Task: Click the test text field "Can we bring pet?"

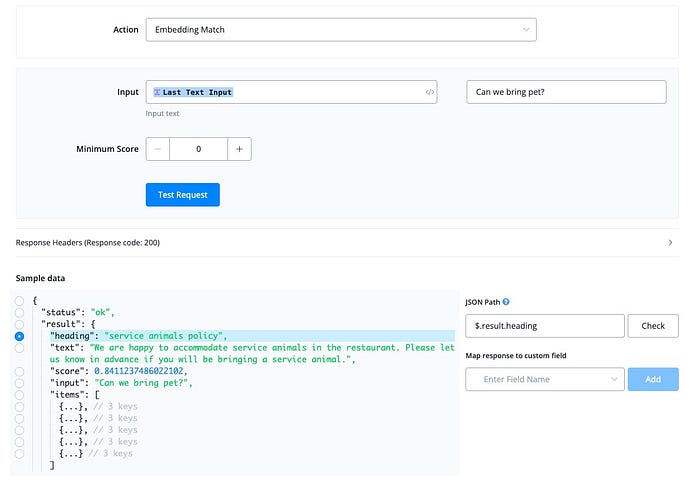Action: 566,92
